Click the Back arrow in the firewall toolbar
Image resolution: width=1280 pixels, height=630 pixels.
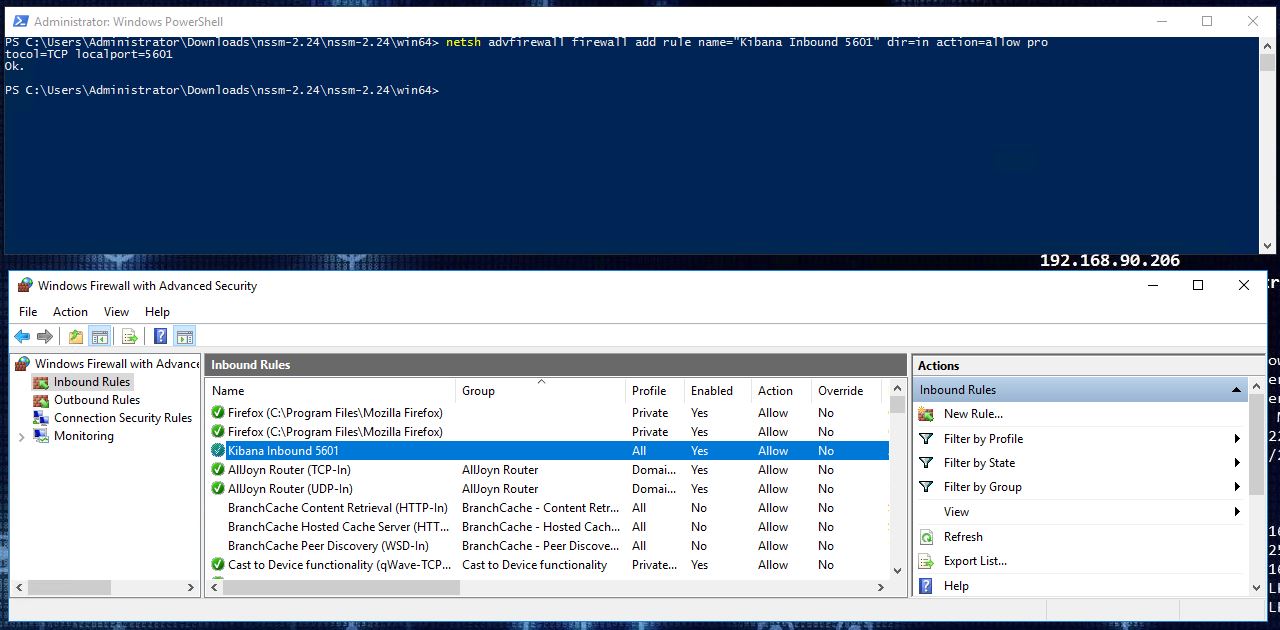pos(21,336)
